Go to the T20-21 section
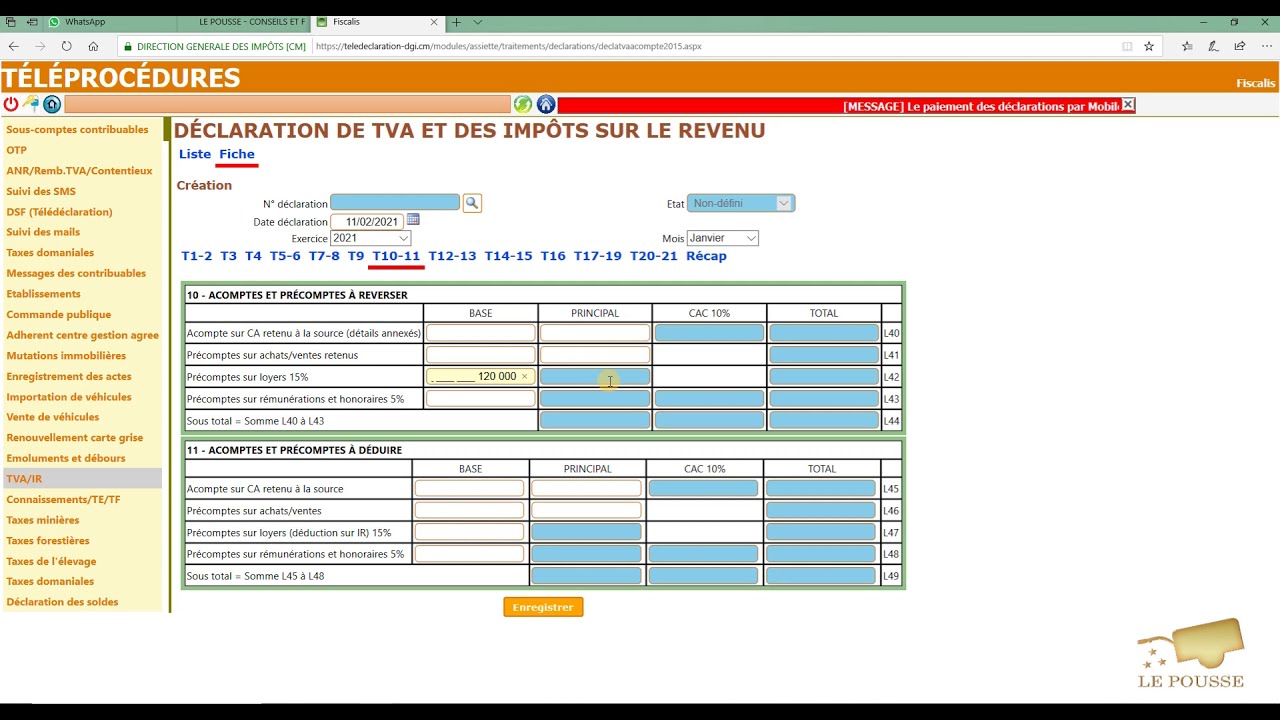This screenshot has width=1280, height=720. pos(654,256)
